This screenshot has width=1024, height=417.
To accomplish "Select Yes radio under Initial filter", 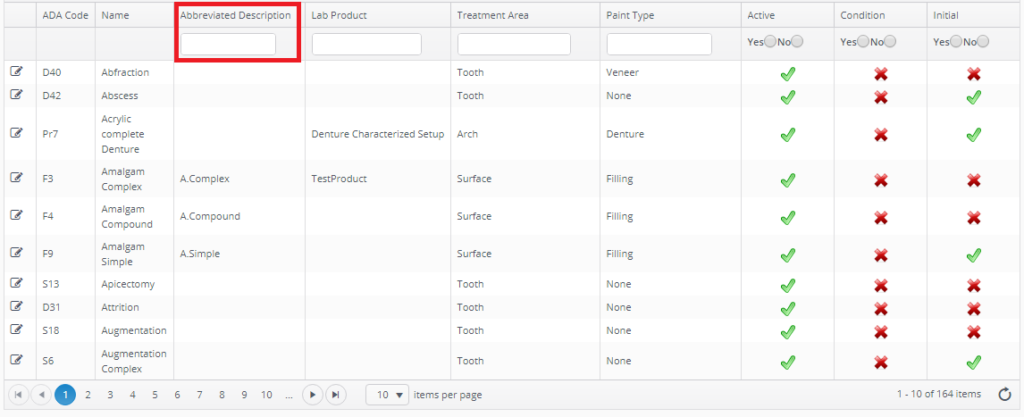I will pyautogui.click(x=955, y=42).
